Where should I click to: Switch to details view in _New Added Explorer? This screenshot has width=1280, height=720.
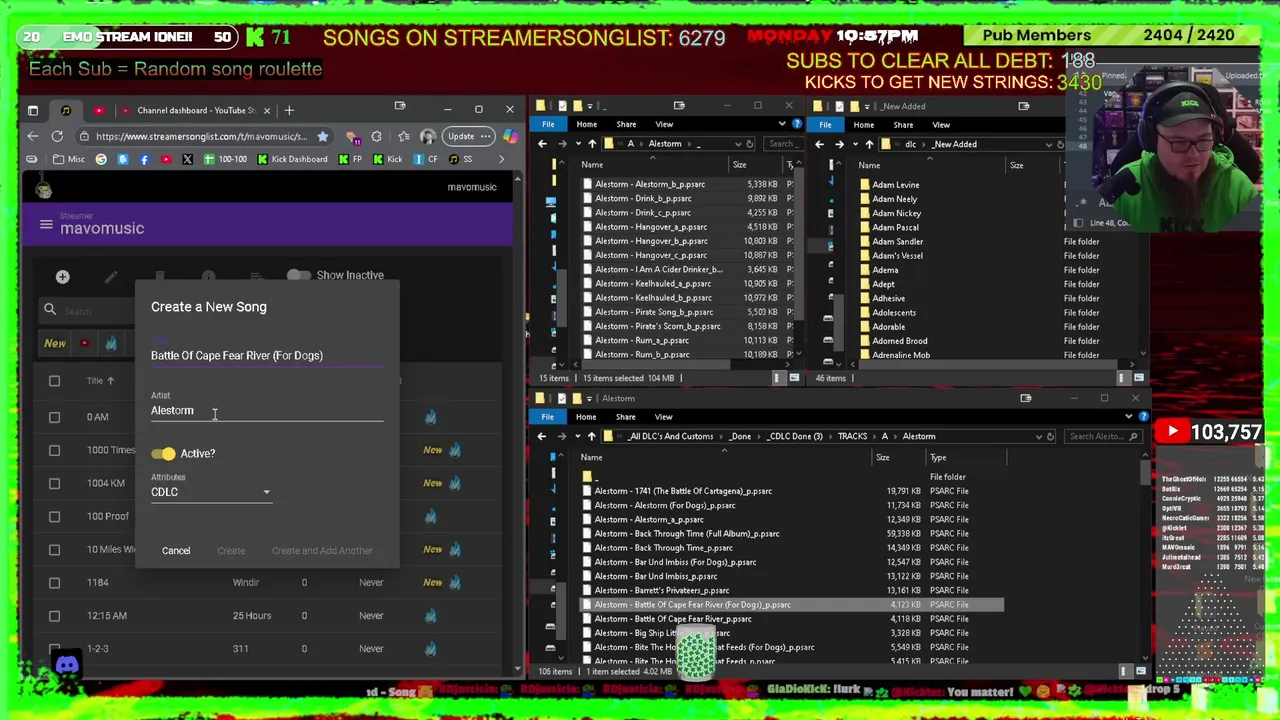[1123, 378]
